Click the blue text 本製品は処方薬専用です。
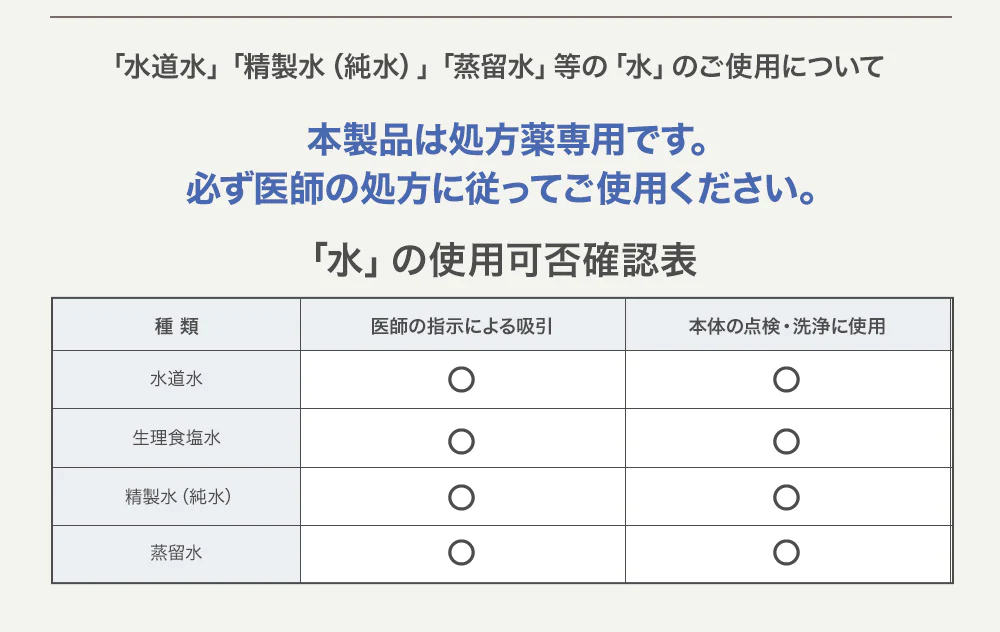 point(508,140)
